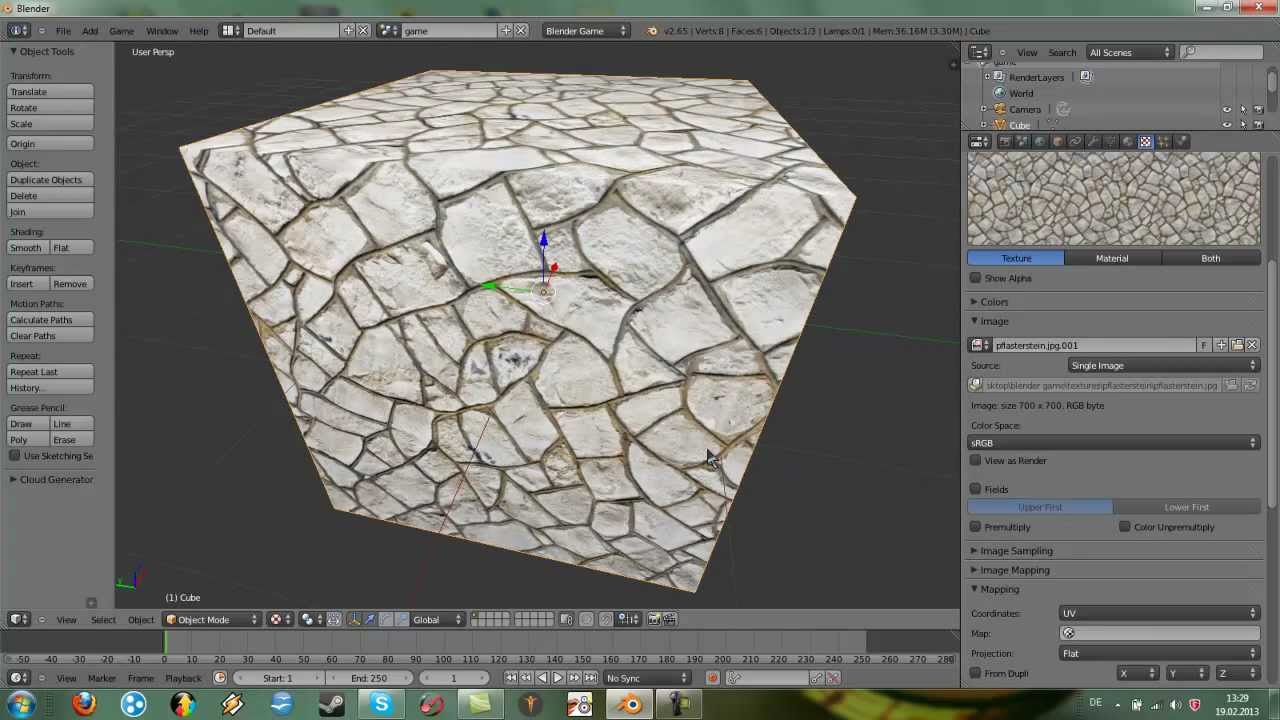1280x720 pixels.
Task: Open the sRGB color space dropdown
Action: (x=1114, y=443)
